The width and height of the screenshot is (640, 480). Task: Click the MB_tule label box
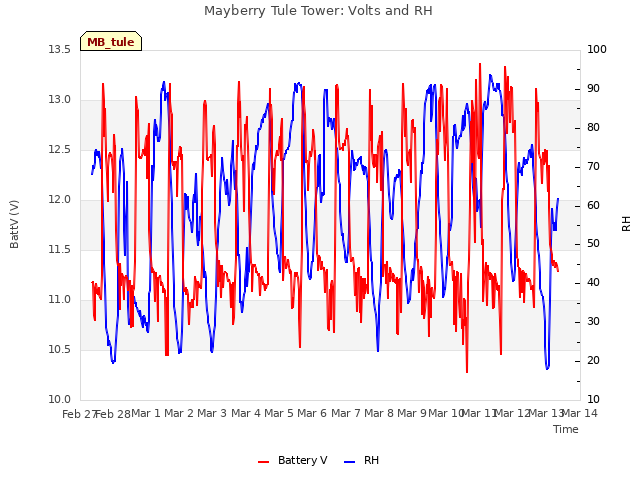(111, 41)
